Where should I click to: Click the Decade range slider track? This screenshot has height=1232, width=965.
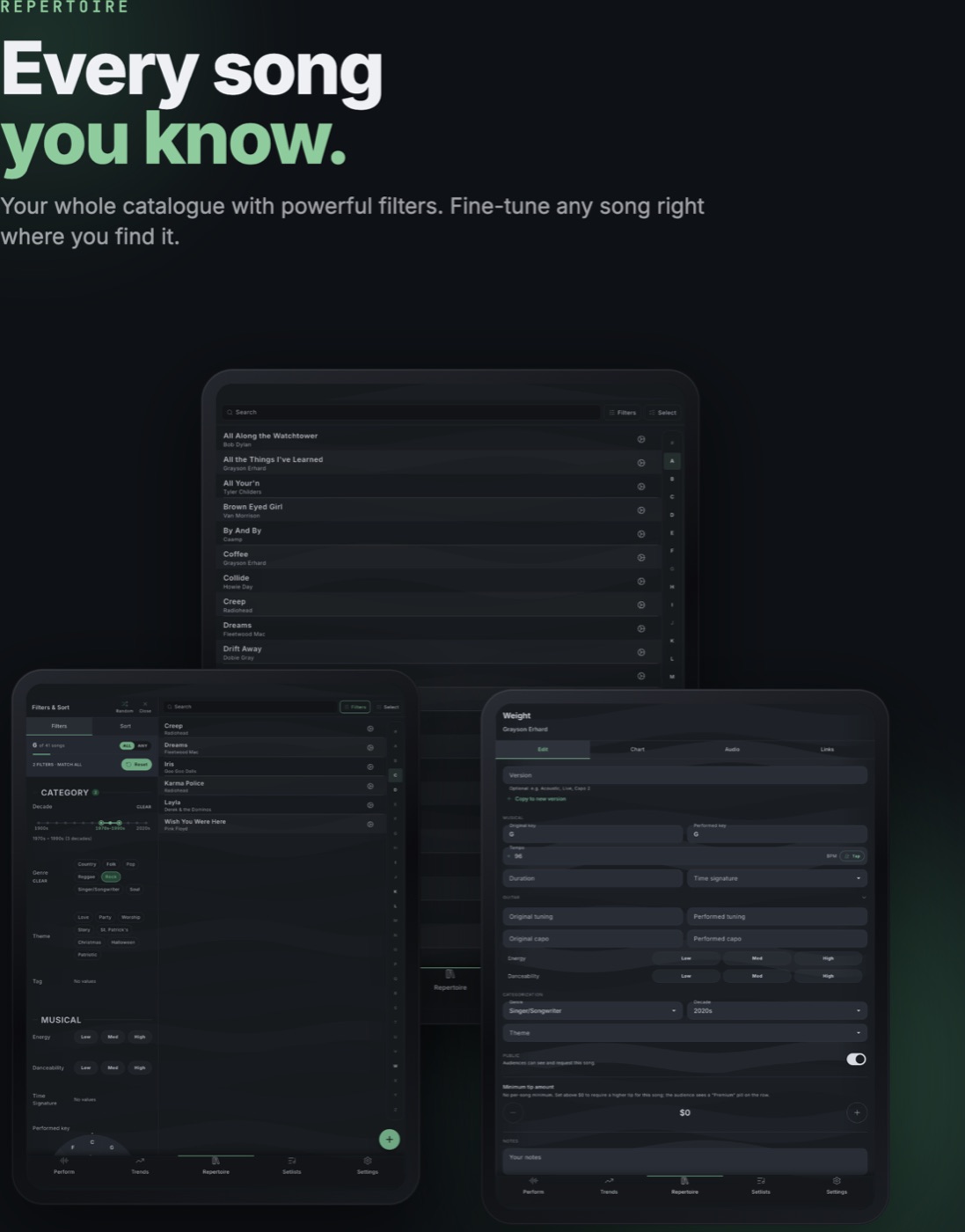click(x=91, y=823)
